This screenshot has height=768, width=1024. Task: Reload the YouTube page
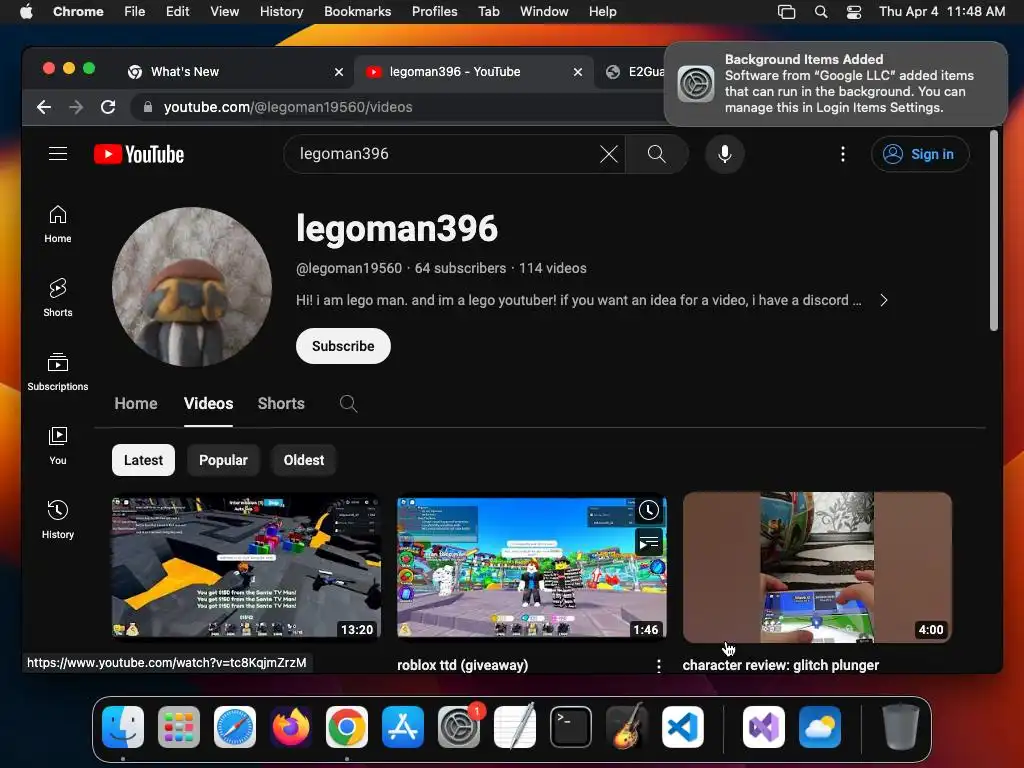point(108,107)
